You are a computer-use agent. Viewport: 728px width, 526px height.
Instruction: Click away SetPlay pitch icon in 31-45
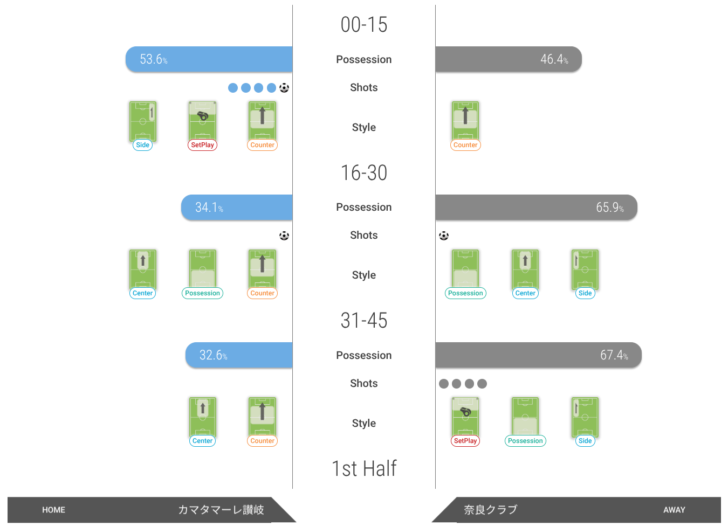point(465,416)
